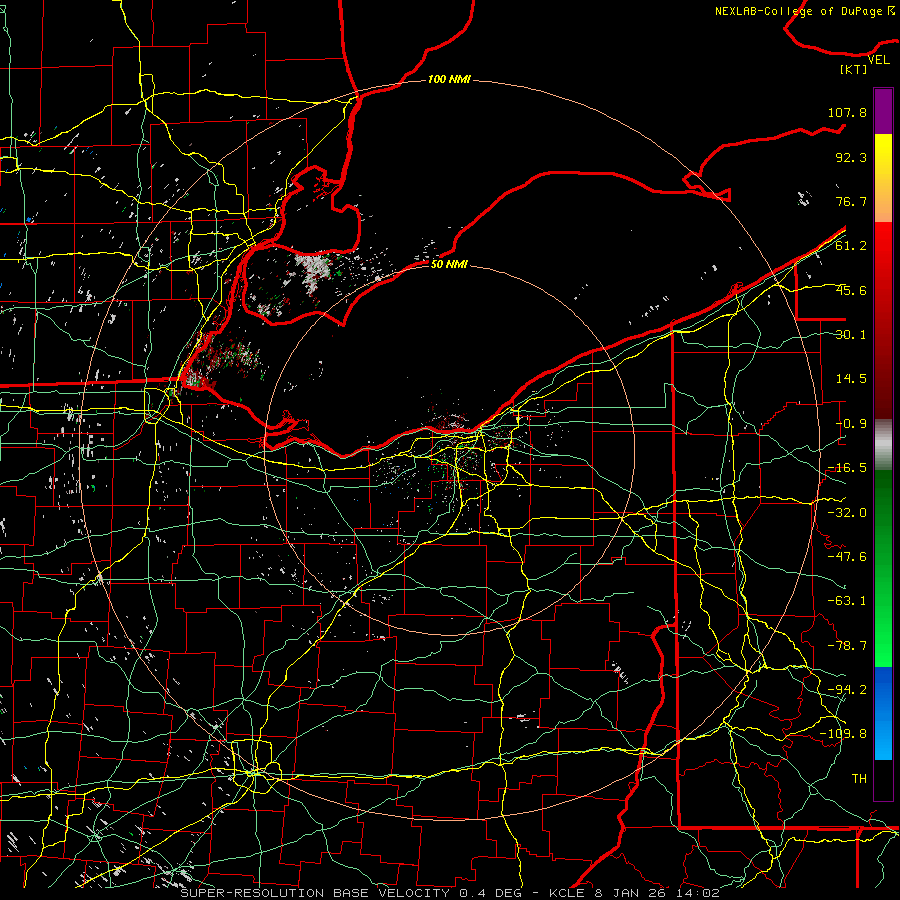The height and width of the screenshot is (900, 900).
Task: Click the VEL legend title
Action: click(x=878, y=60)
